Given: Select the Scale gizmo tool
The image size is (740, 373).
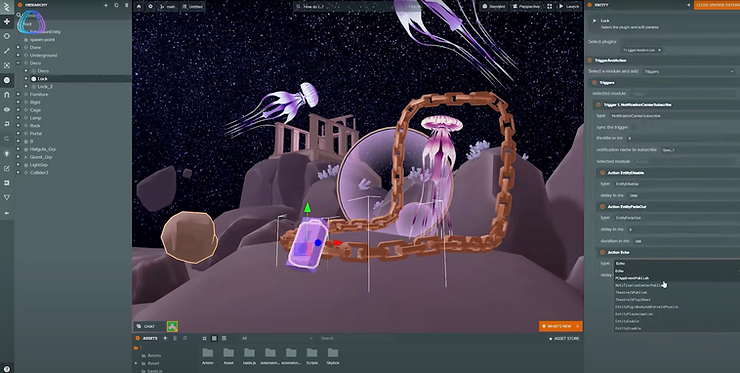Looking at the screenshot, I should pyautogui.click(x=7, y=51).
